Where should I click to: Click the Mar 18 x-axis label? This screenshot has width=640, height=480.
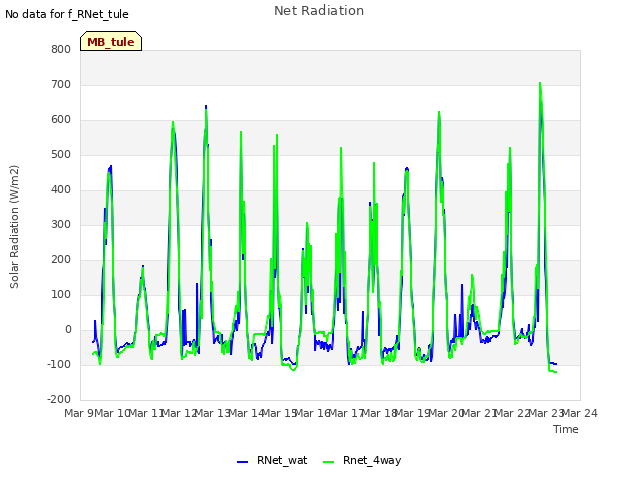(380, 413)
